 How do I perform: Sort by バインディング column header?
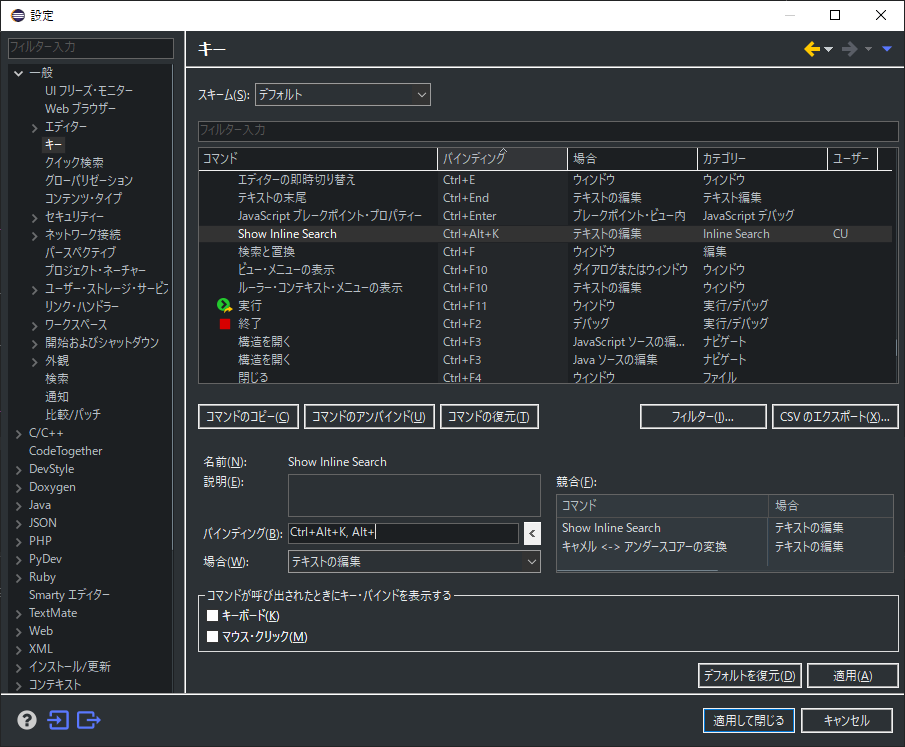pos(502,159)
